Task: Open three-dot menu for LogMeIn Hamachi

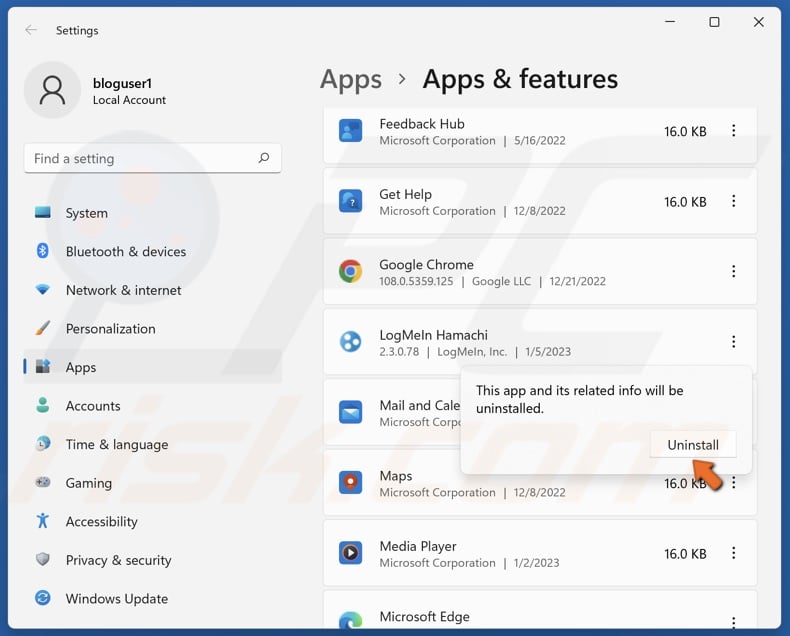Action: coord(733,342)
